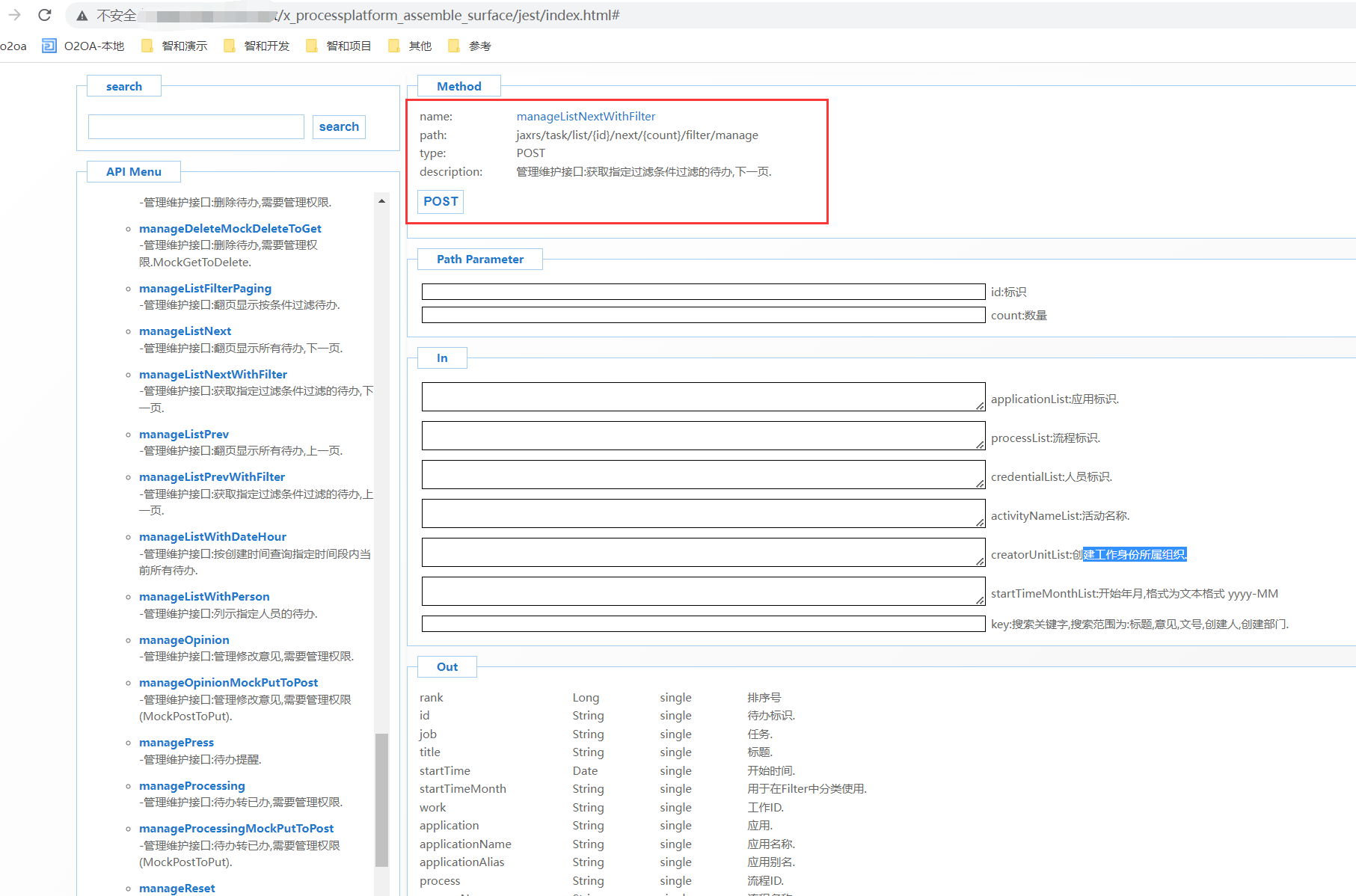Focus the API search text box
The width and height of the screenshot is (1356, 896).
[x=196, y=127]
